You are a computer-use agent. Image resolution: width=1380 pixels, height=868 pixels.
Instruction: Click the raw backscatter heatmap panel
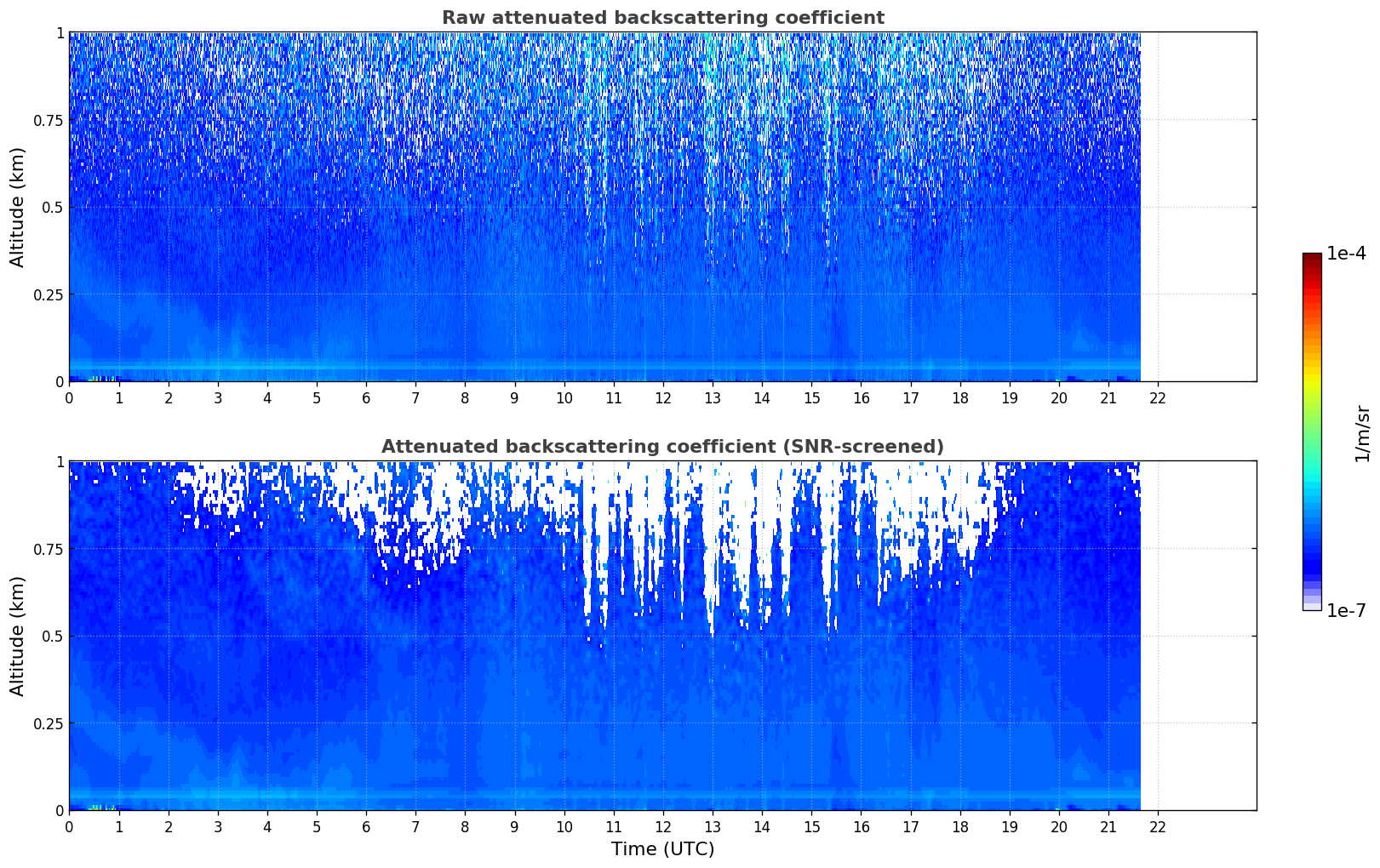(x=662, y=207)
